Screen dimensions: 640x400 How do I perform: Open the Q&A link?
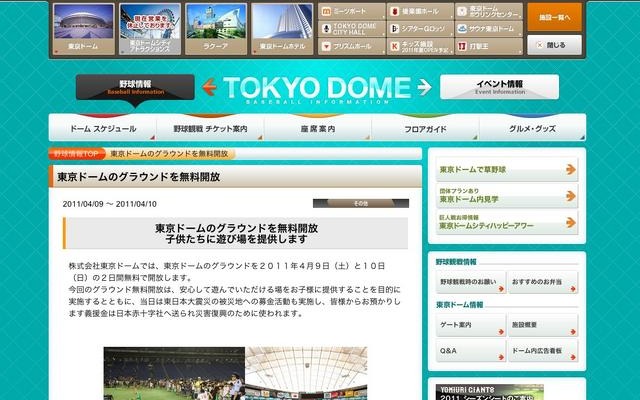471,351
